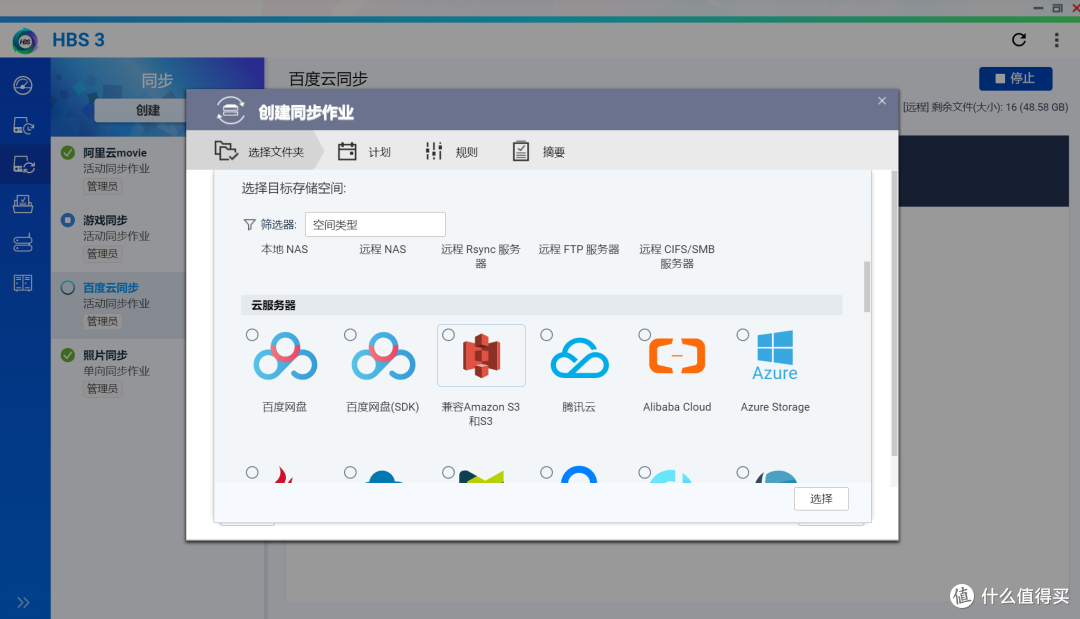Click the Alibaba Cloud logo
1080x619 pixels.
pos(677,356)
